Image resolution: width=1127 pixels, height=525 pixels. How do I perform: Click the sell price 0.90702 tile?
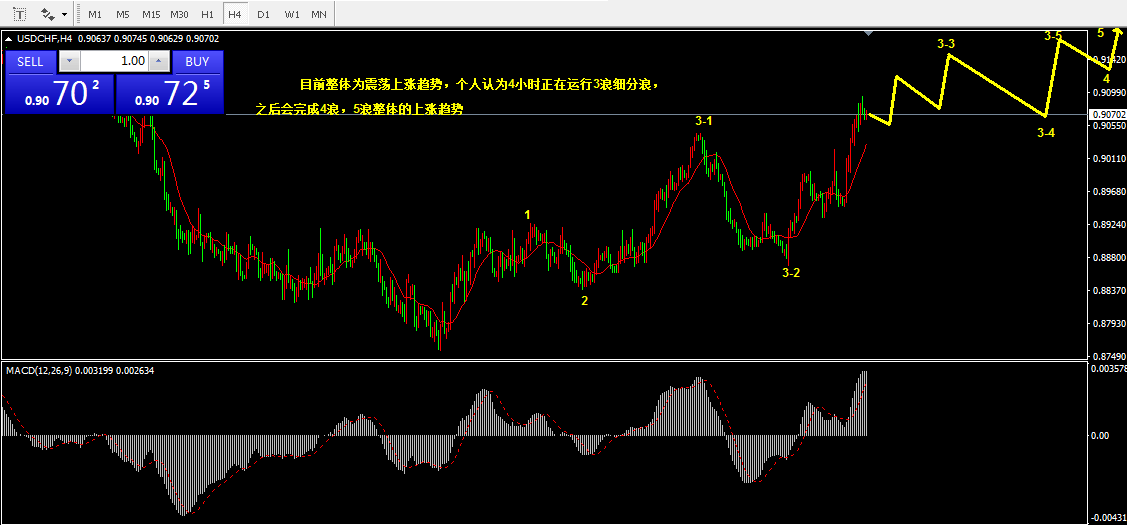[59, 94]
